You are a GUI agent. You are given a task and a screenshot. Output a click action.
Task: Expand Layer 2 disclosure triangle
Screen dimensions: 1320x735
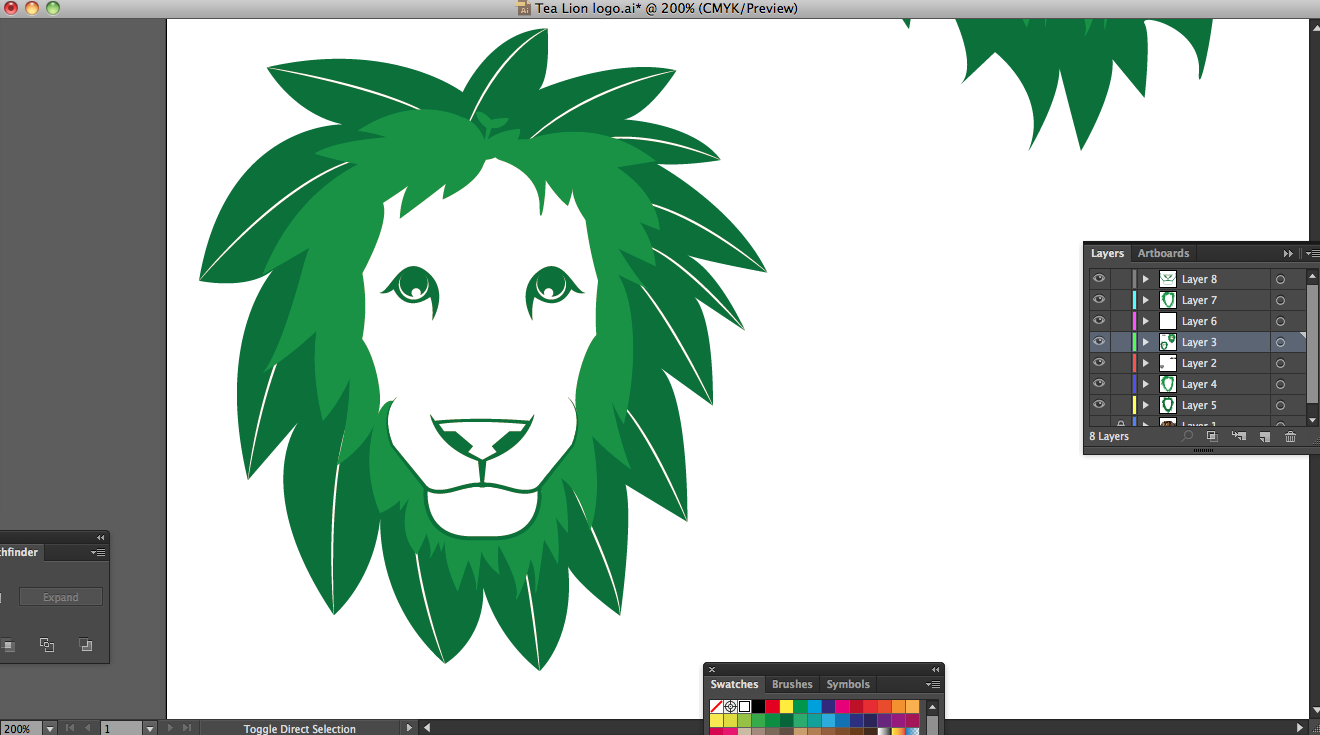point(1146,363)
